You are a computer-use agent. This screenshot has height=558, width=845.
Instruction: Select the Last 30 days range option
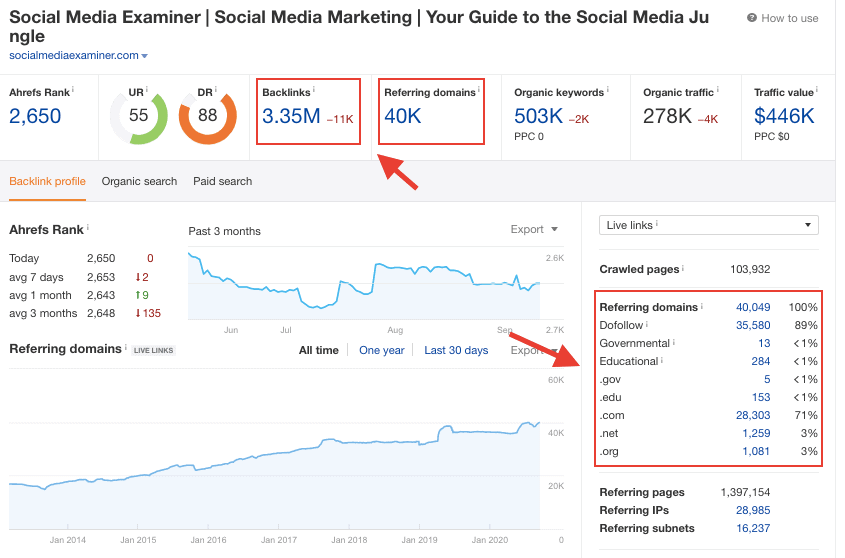[x=456, y=351]
